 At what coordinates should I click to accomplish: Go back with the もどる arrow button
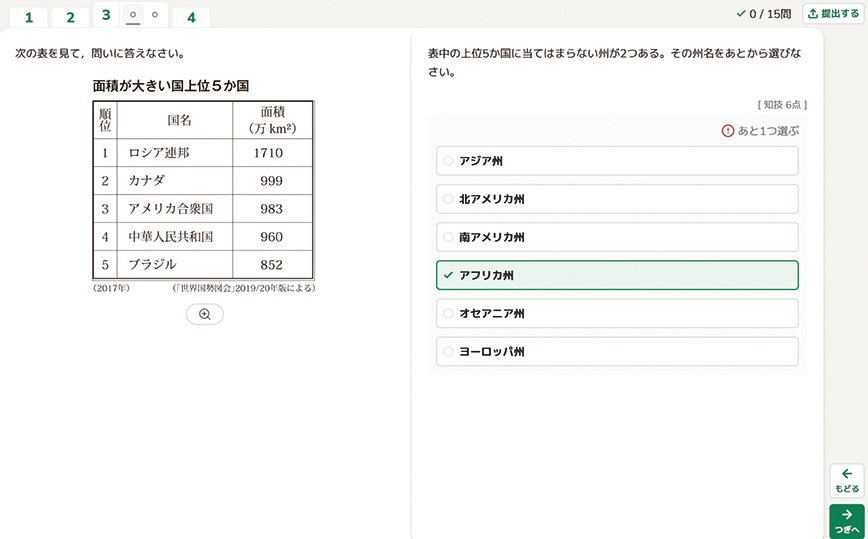point(846,480)
